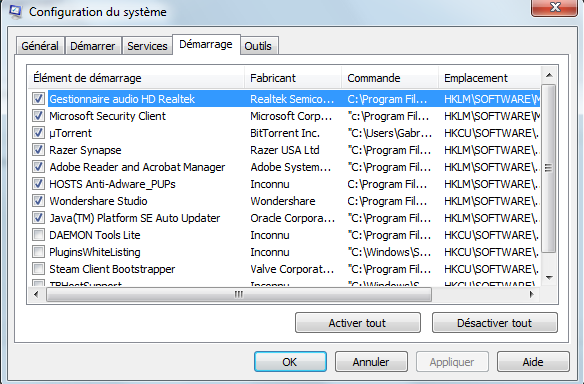Go to the Services tab
The image size is (584, 384).
pyautogui.click(x=147, y=46)
